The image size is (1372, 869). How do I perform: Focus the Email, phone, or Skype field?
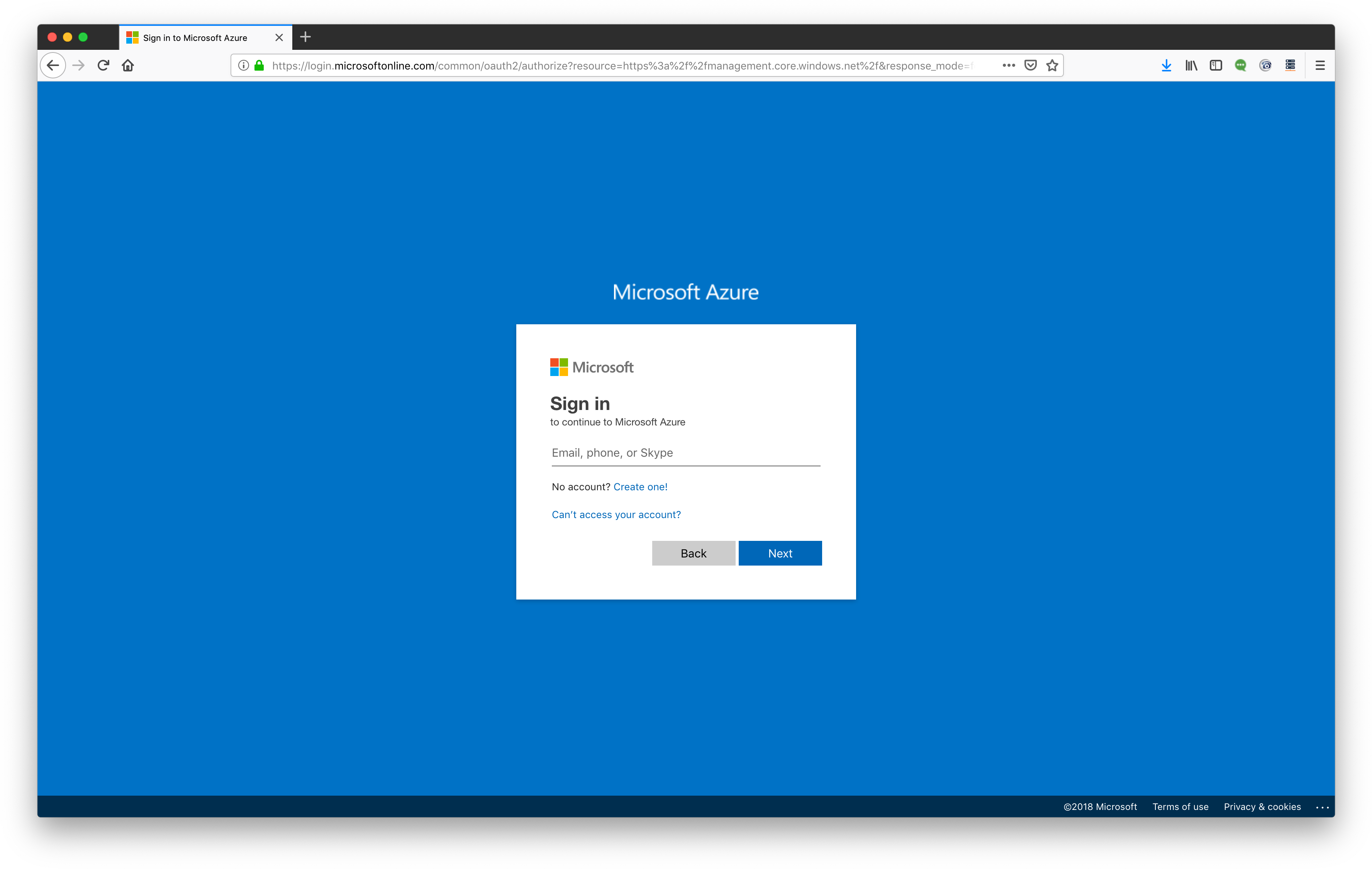685,453
